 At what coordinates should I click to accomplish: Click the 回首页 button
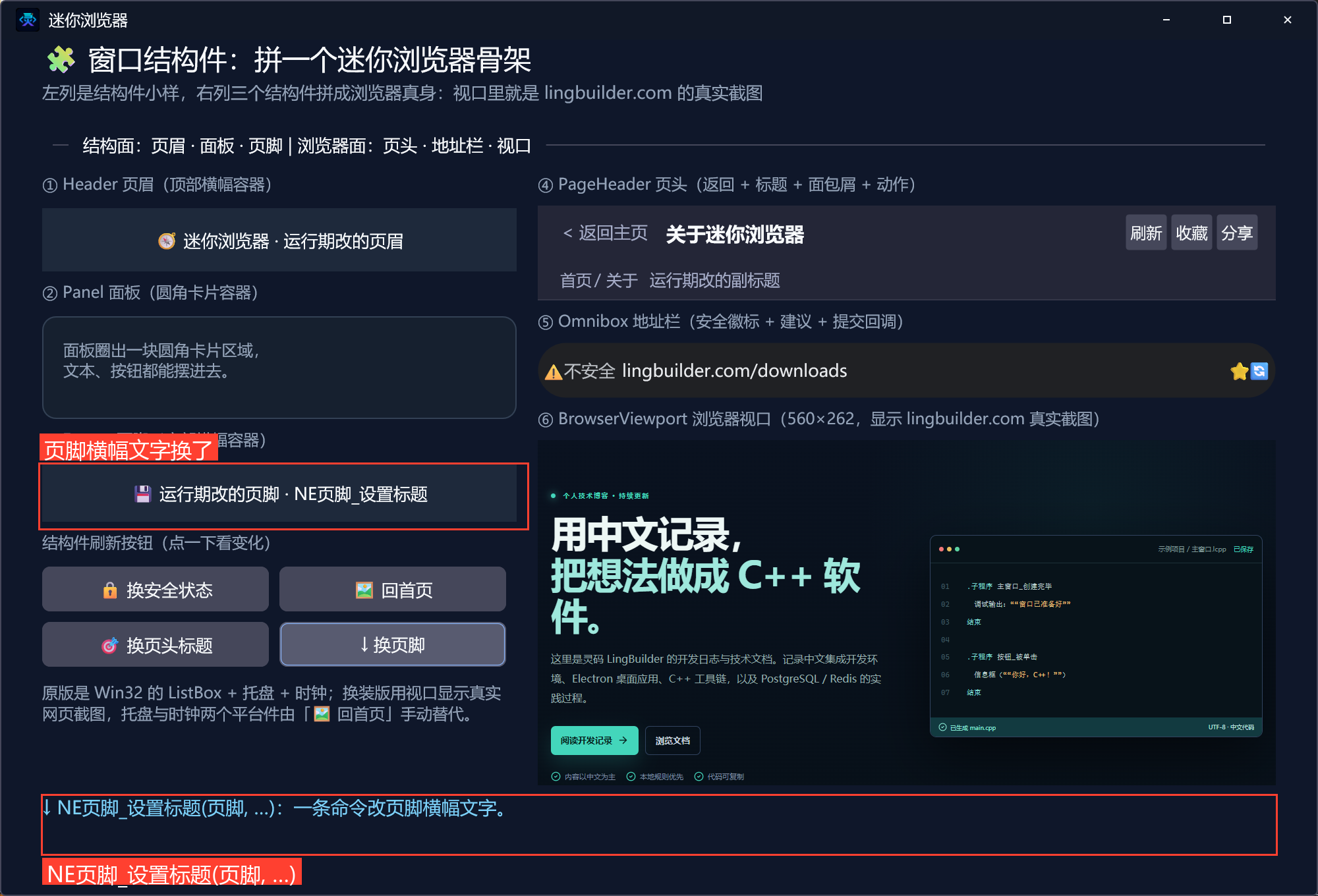(x=393, y=589)
